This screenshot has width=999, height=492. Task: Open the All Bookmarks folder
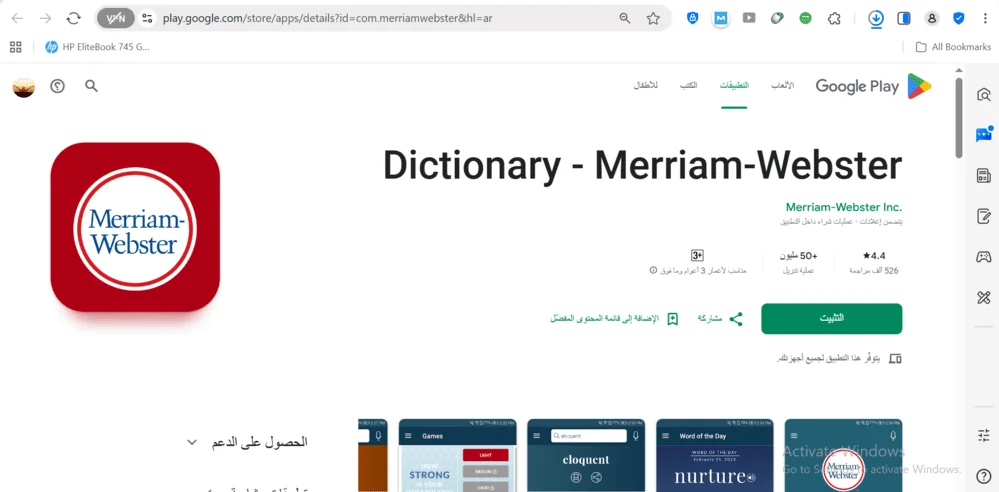pos(953,47)
